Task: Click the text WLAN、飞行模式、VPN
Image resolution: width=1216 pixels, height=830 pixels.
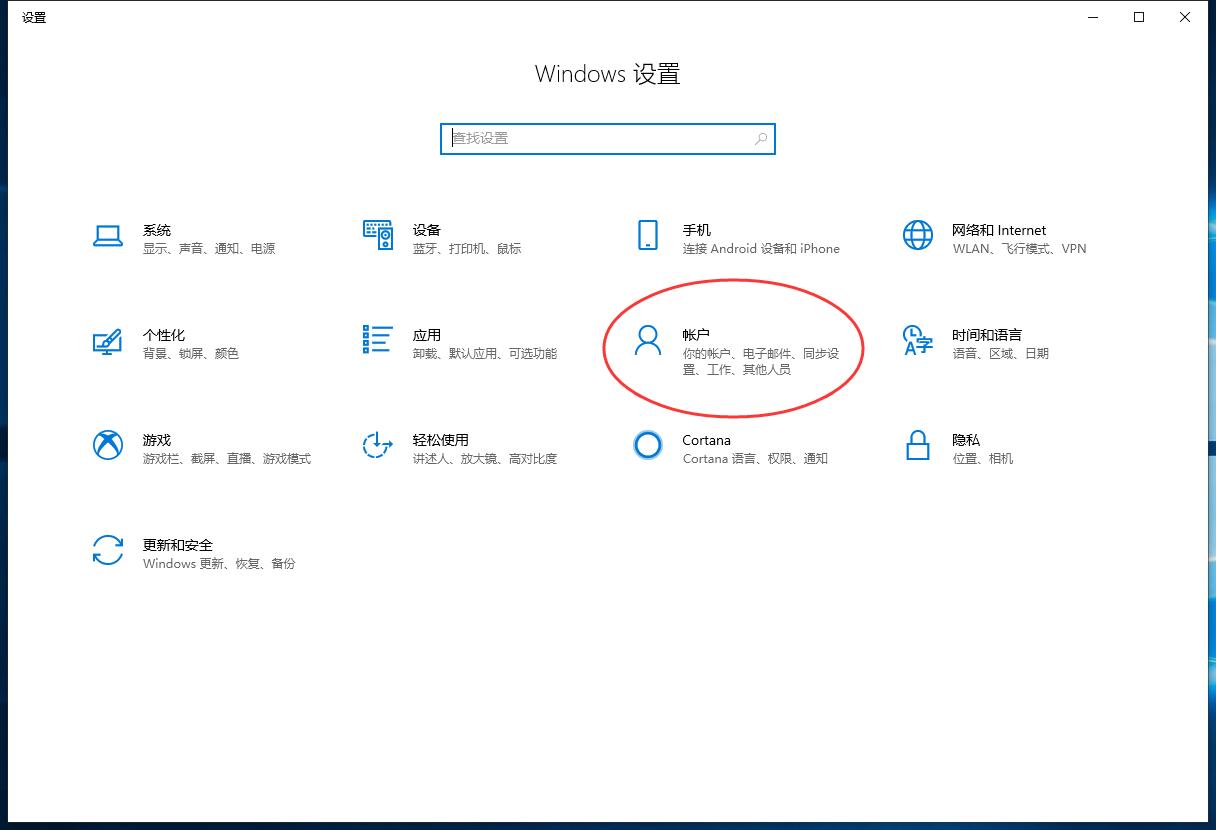Action: coord(1019,249)
